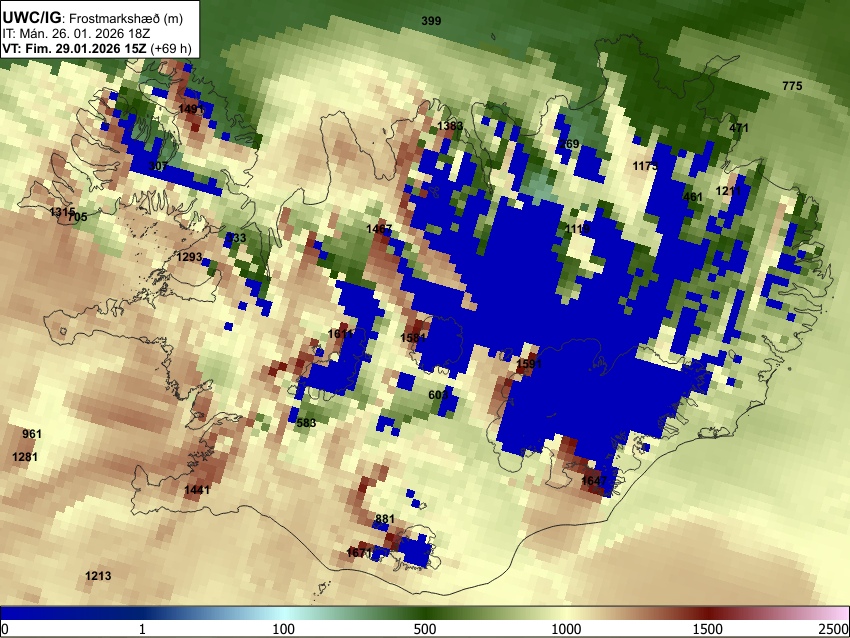
Task: Click the map value 1211
Action: pyautogui.click(x=728, y=191)
